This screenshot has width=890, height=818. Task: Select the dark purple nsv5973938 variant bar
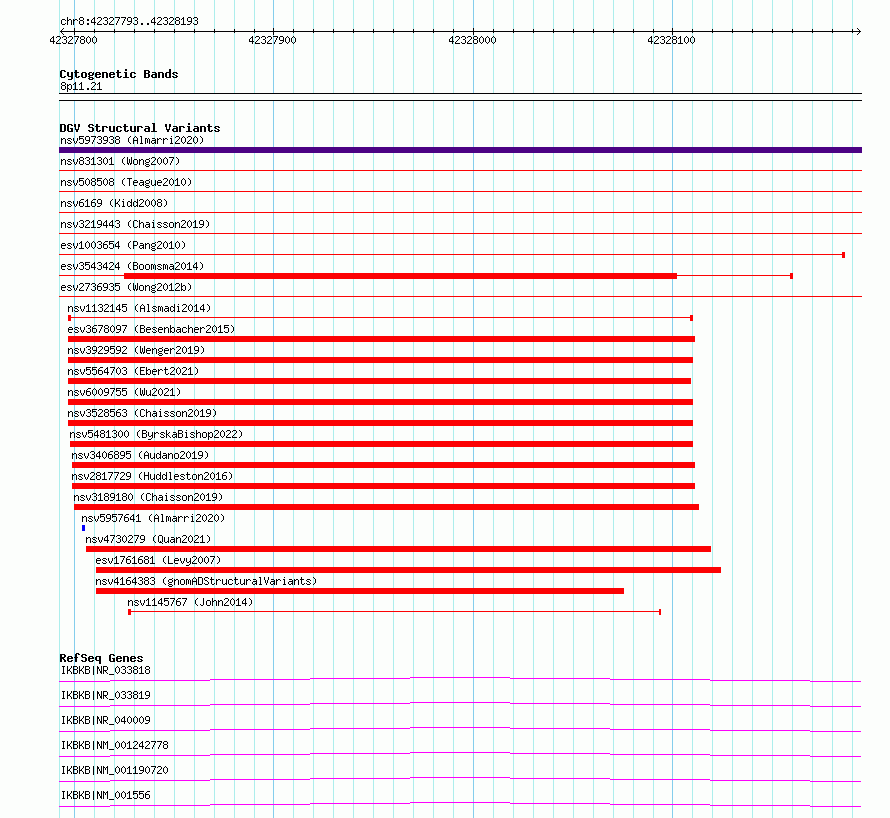pos(460,150)
